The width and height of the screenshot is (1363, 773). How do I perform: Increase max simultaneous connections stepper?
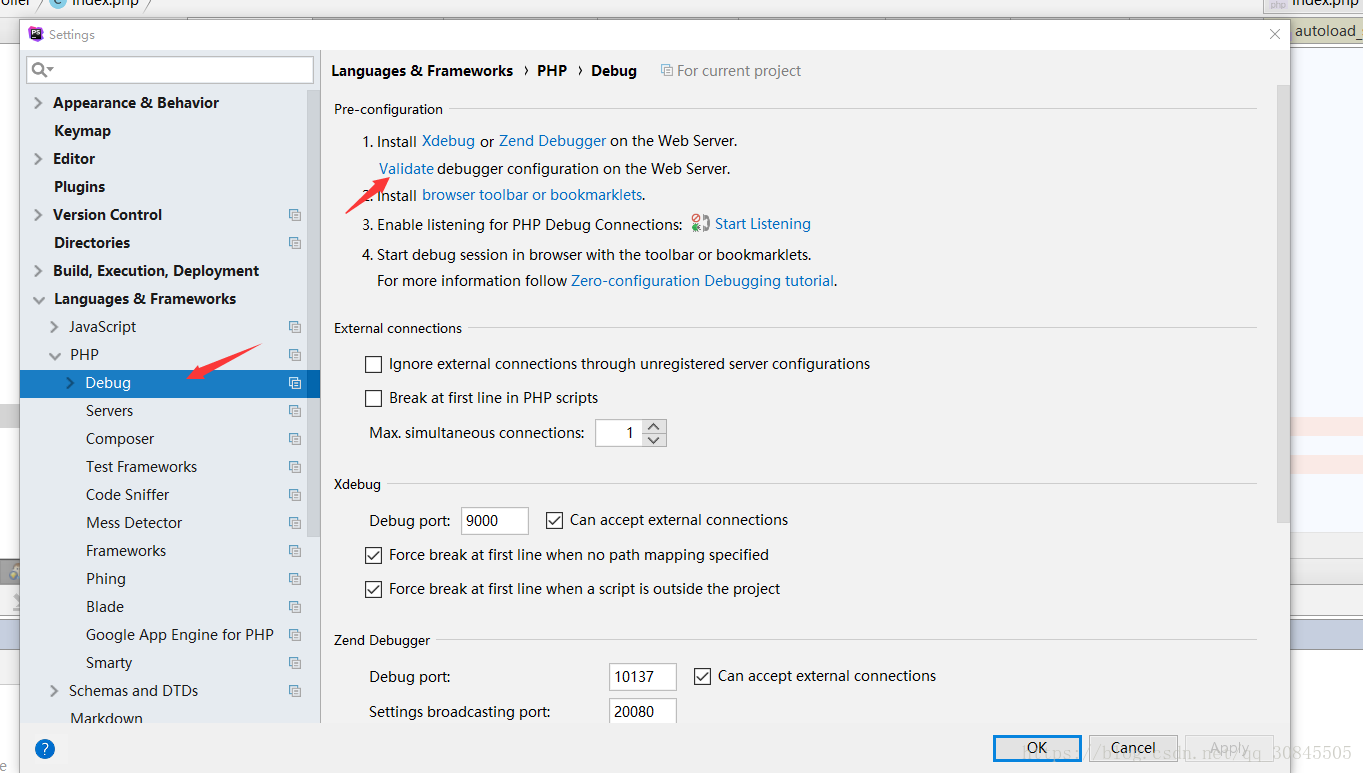tap(654, 426)
